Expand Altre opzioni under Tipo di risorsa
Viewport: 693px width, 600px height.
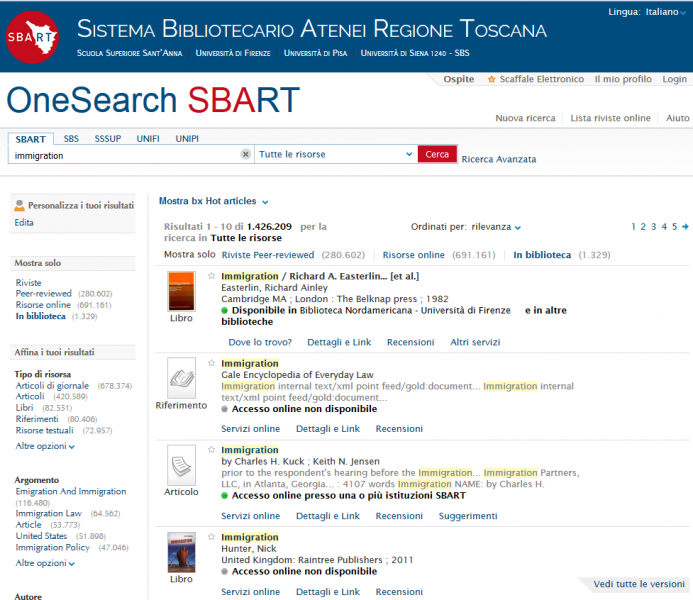click(x=45, y=446)
